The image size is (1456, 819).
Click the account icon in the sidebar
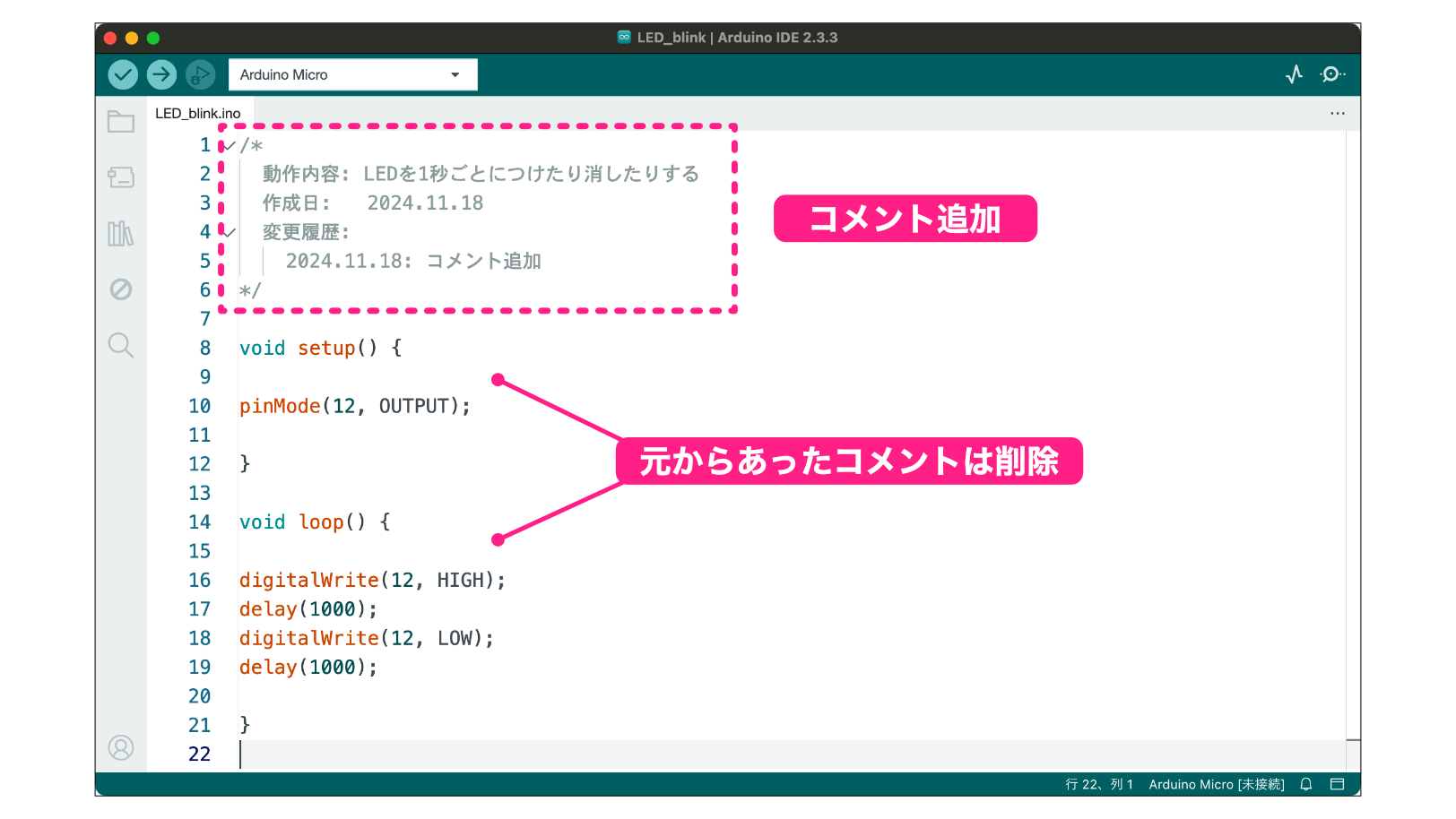[x=121, y=747]
